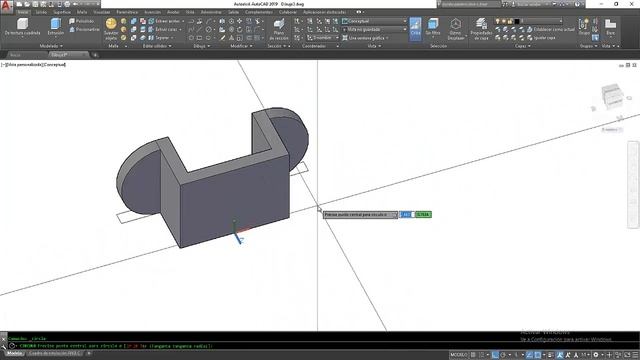
Task: Click Establecer como actual layer button
Action: [551, 29]
